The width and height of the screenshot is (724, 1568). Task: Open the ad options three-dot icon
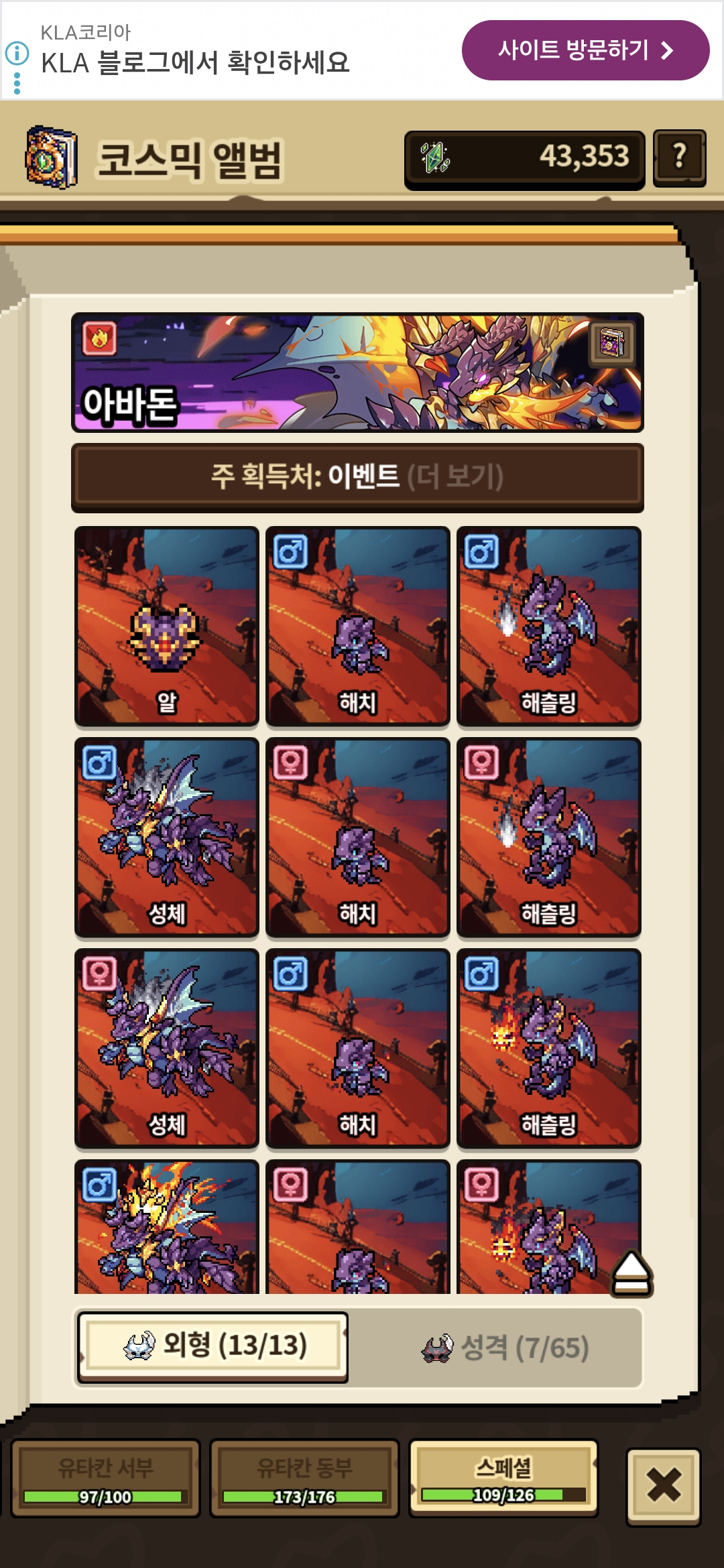(17, 84)
